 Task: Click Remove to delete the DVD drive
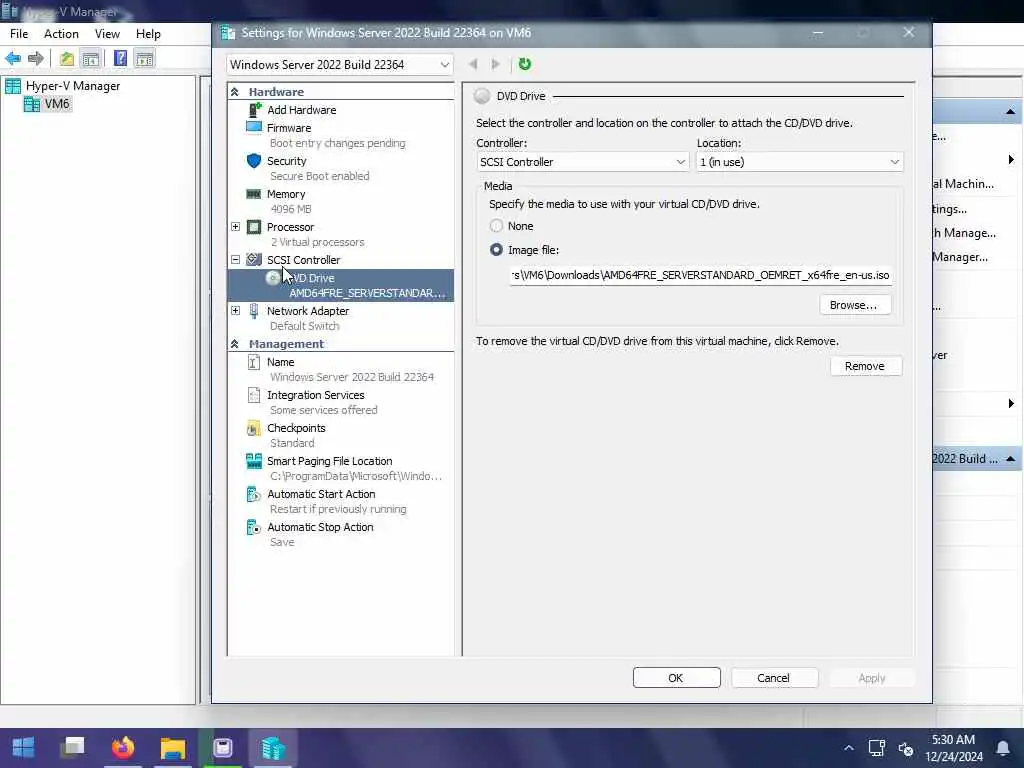pyautogui.click(x=866, y=366)
